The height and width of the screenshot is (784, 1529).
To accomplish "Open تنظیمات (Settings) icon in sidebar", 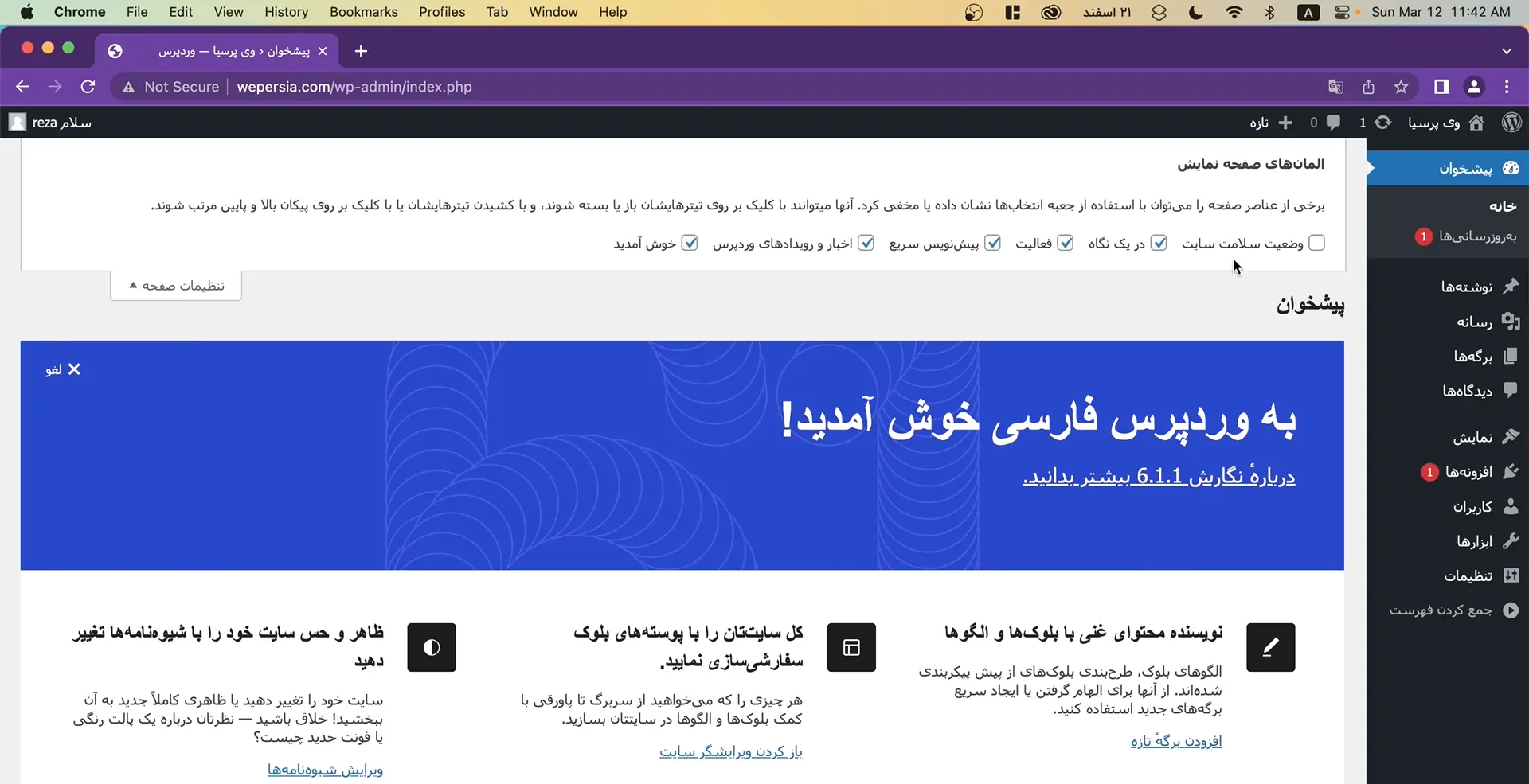I will point(1511,575).
